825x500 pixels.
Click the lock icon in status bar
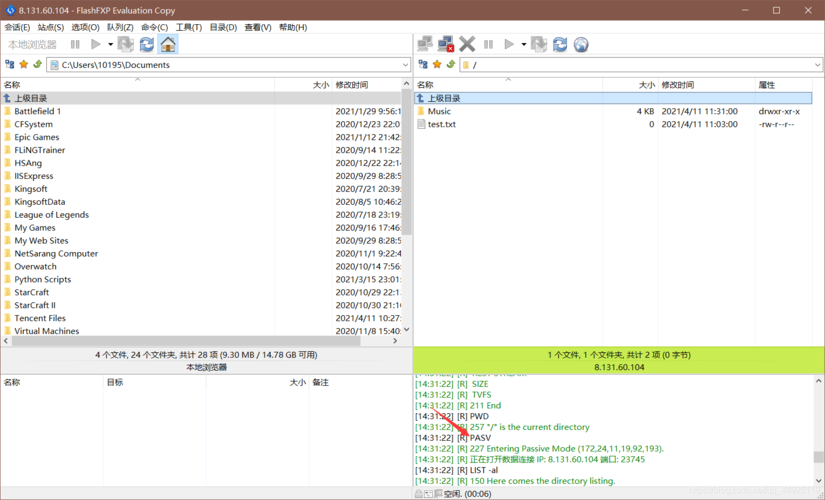419,494
